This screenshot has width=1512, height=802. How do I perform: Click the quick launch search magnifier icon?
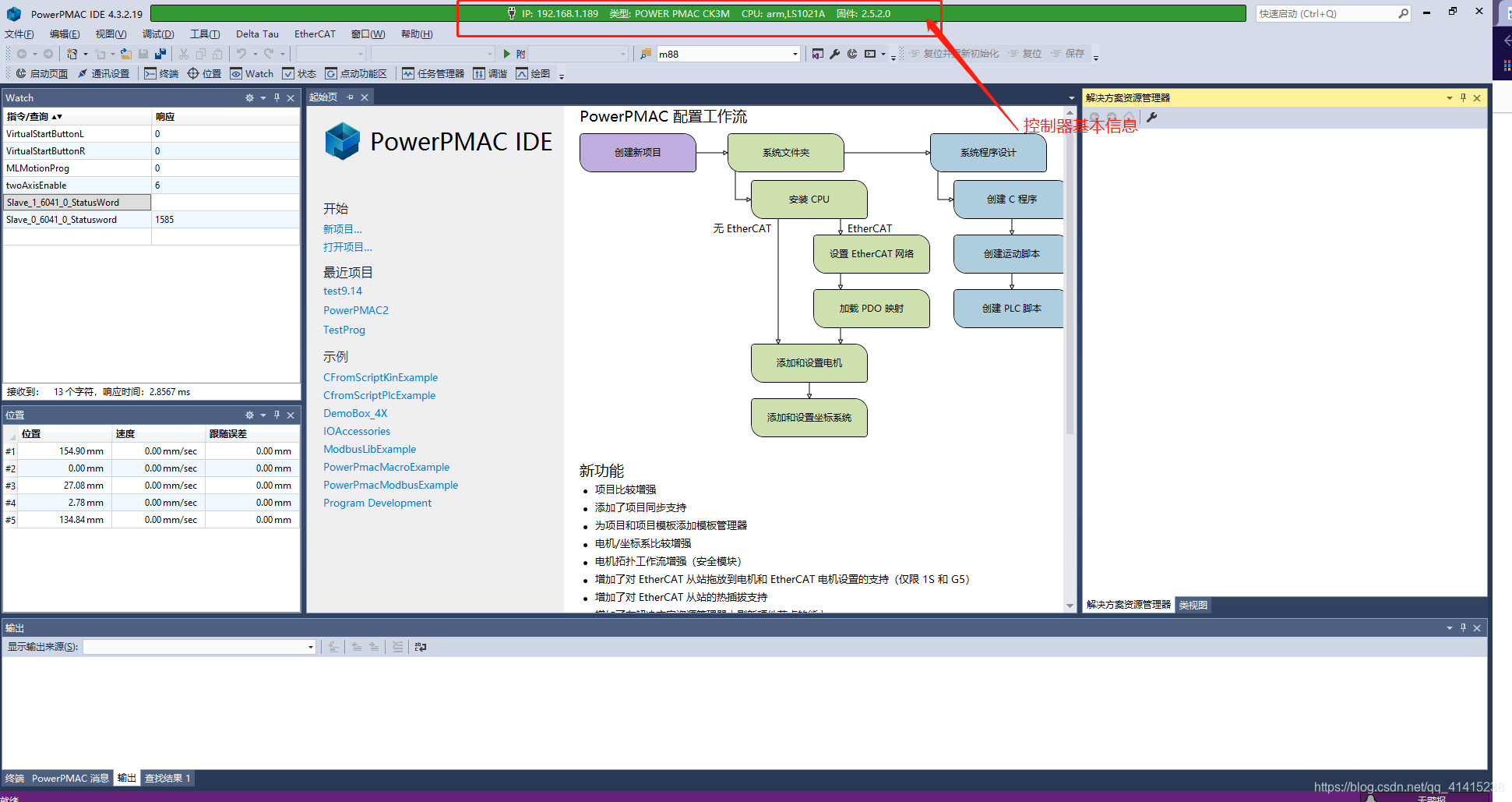click(x=1403, y=13)
